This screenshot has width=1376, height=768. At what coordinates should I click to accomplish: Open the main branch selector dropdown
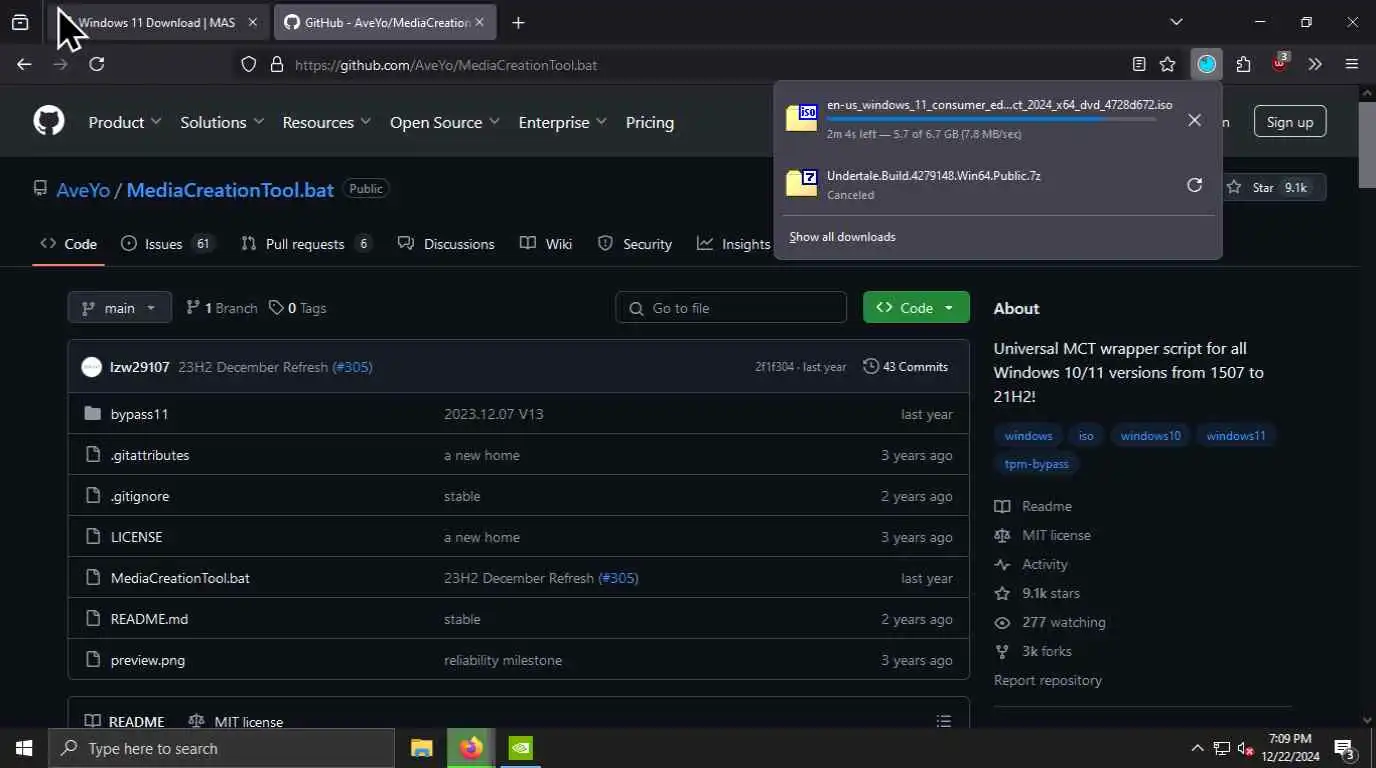[x=120, y=308]
